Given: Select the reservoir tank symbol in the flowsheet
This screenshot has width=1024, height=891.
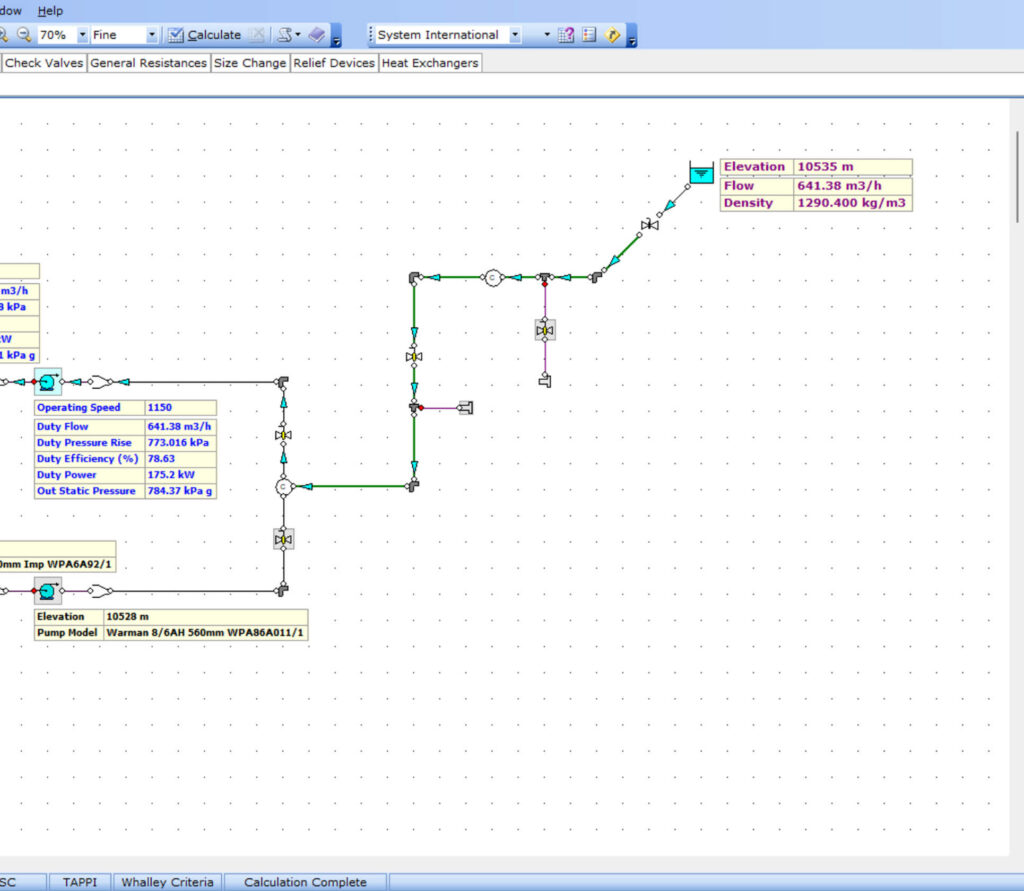Looking at the screenshot, I should (701, 173).
